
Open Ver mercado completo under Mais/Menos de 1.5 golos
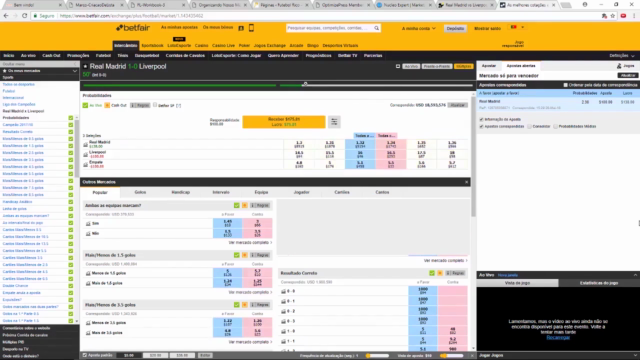[250, 293]
